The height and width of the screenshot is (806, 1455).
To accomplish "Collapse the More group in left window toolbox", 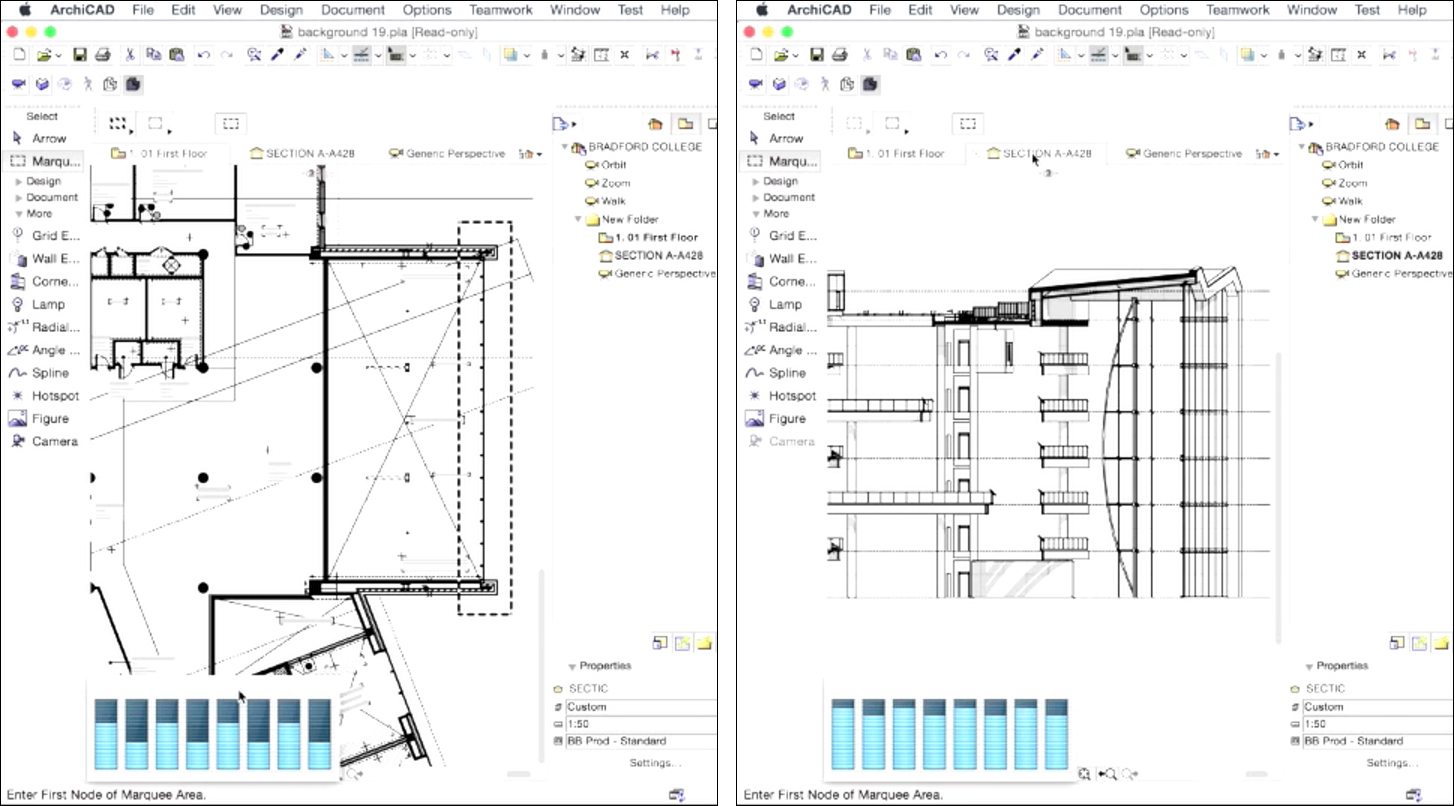I will (x=19, y=213).
